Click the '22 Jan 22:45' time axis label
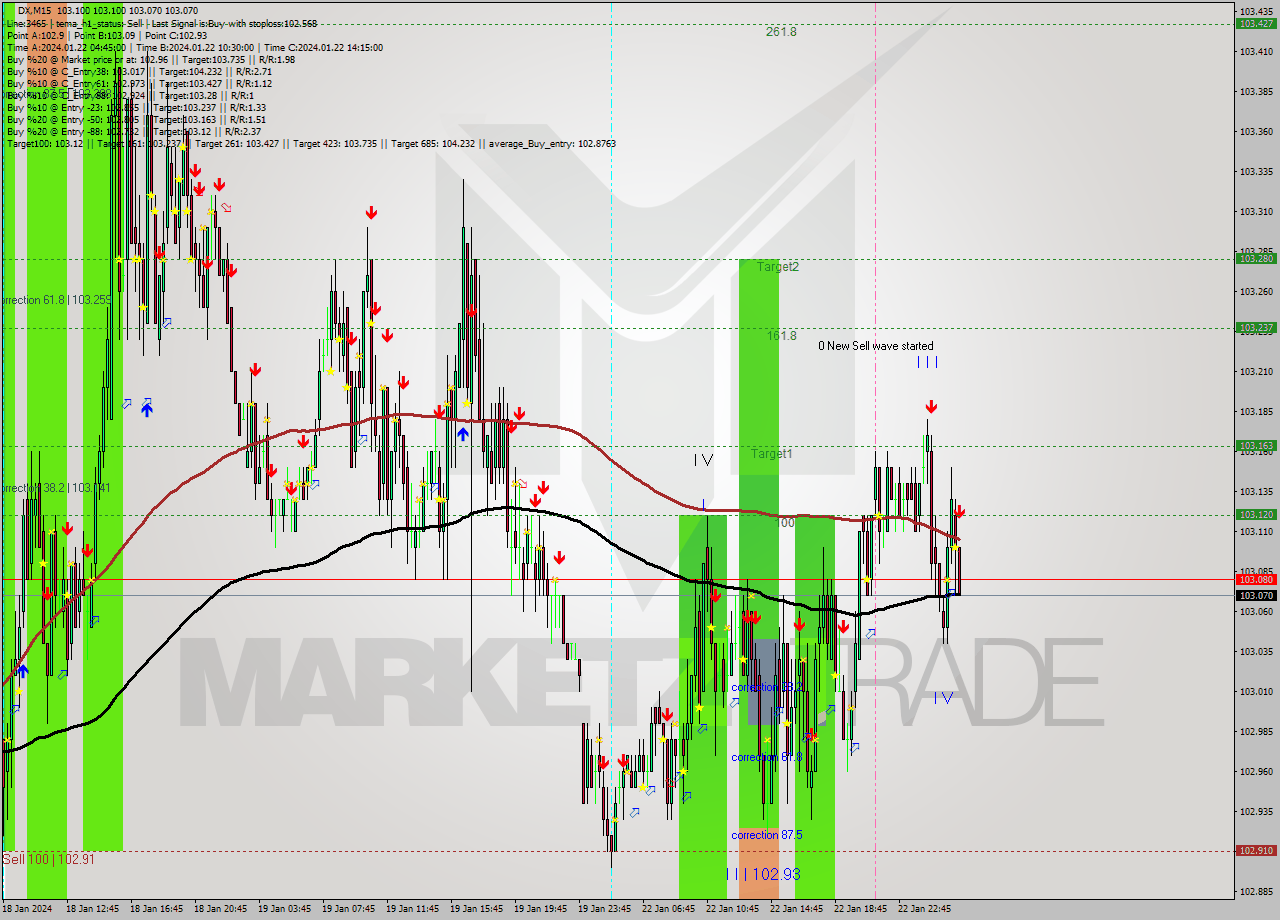The image size is (1280, 920). point(924,909)
